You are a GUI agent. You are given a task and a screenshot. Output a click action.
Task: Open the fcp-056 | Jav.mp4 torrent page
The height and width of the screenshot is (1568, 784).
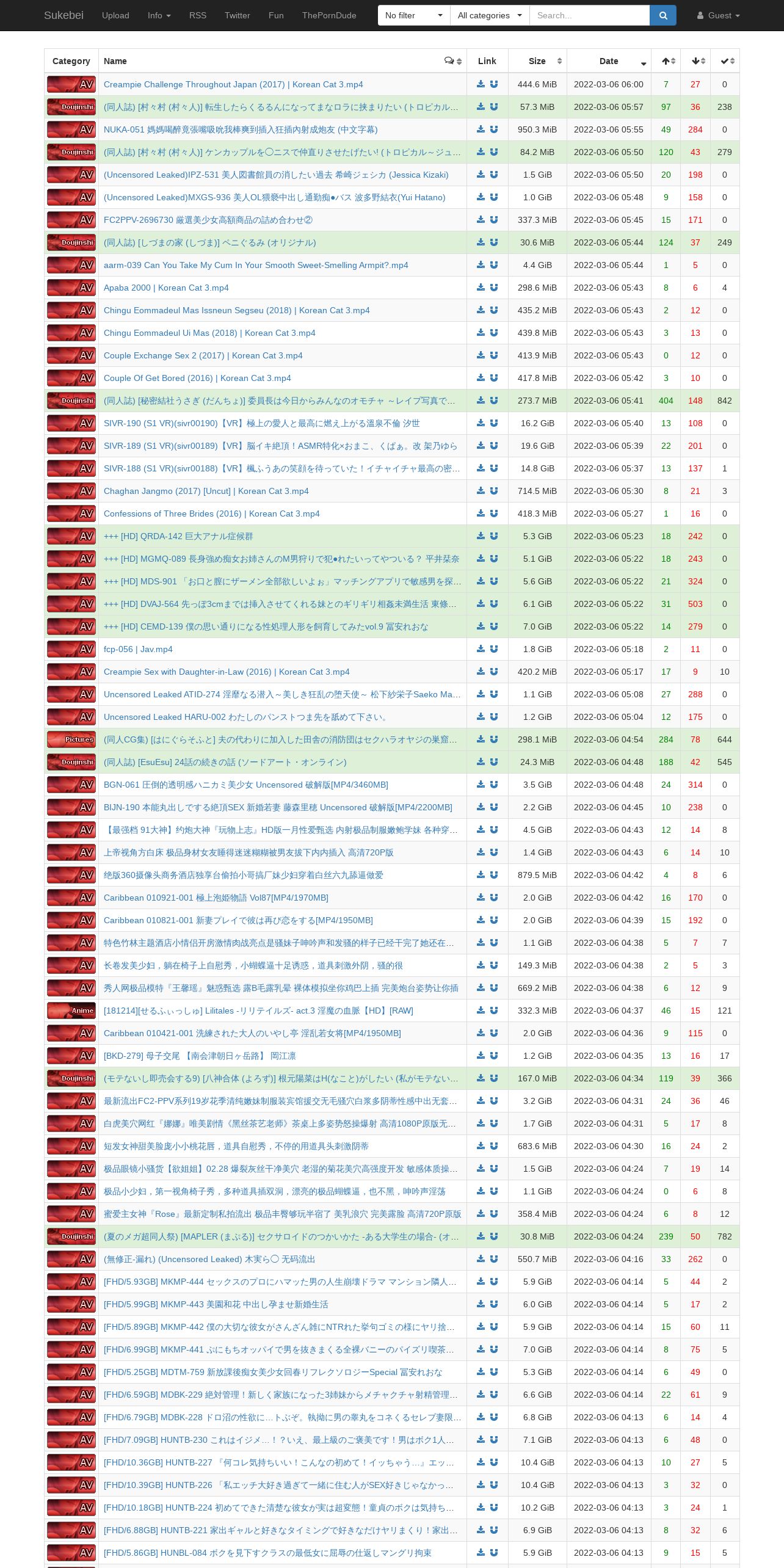pos(138,649)
